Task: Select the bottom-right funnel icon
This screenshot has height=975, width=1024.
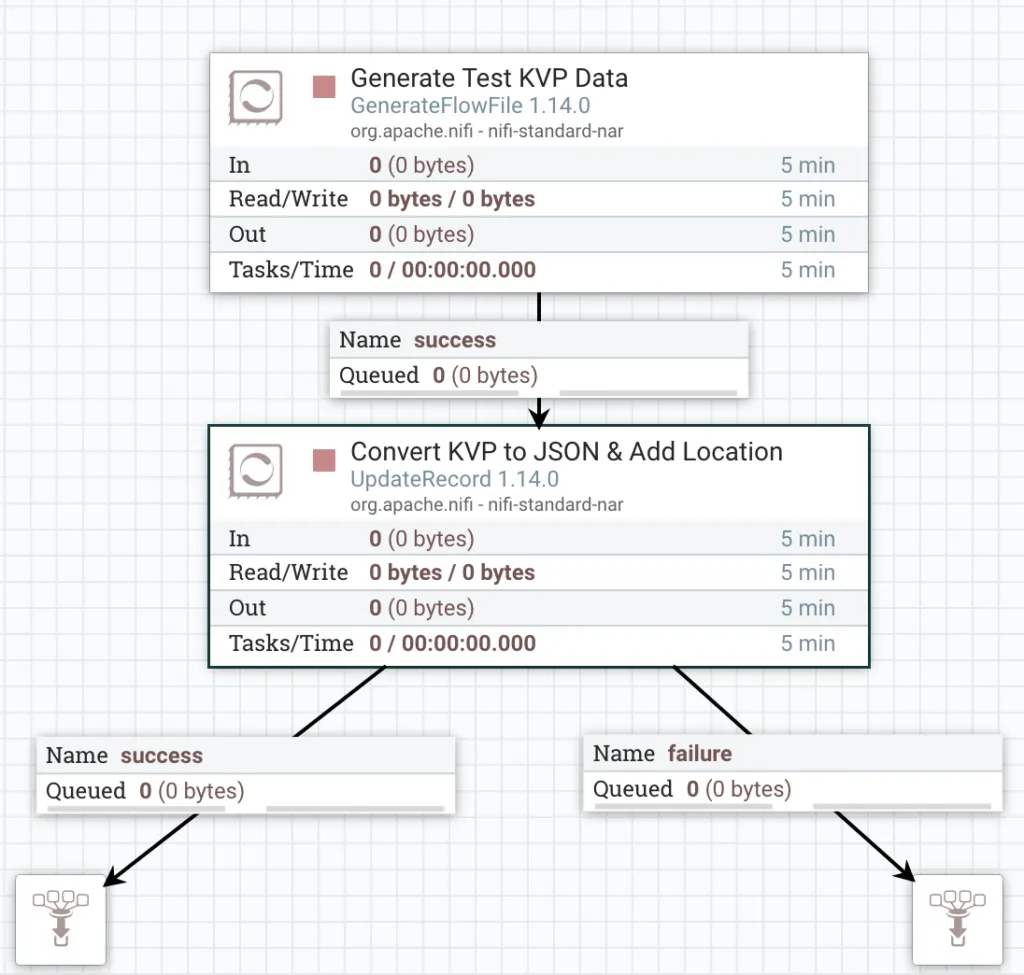Action: click(957, 919)
